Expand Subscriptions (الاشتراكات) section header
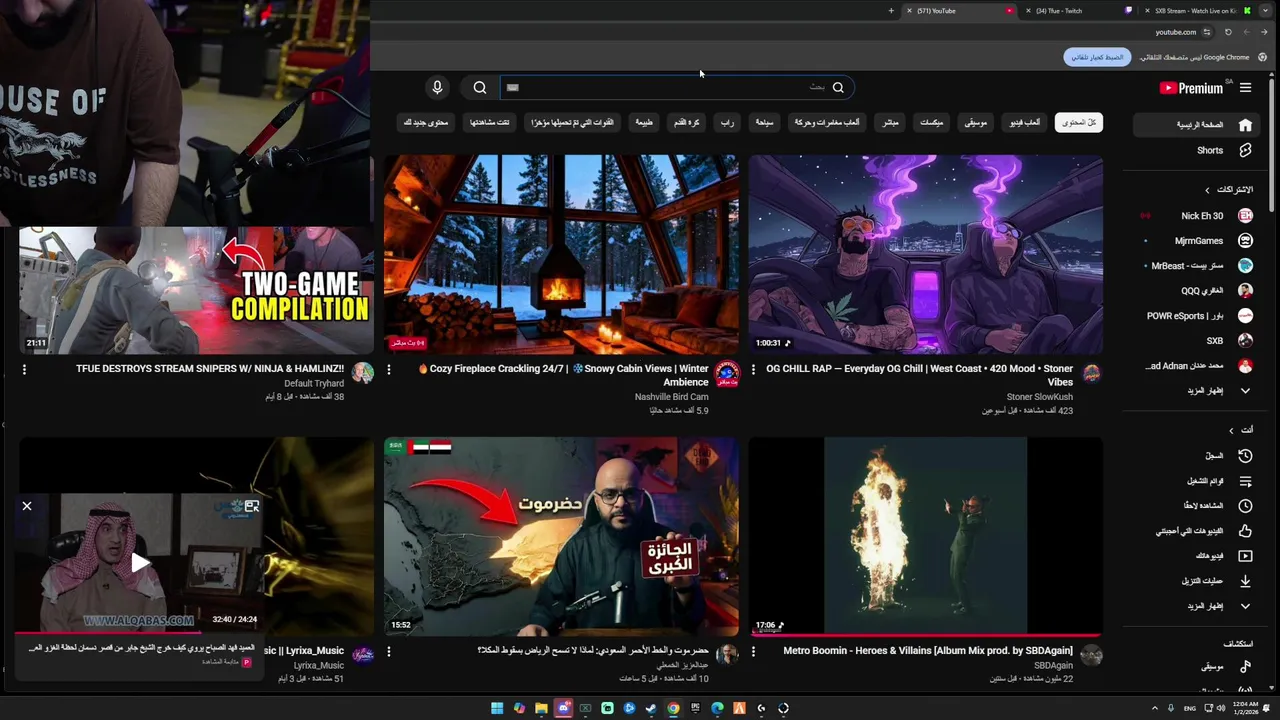The image size is (1280, 720). pos(1228,189)
